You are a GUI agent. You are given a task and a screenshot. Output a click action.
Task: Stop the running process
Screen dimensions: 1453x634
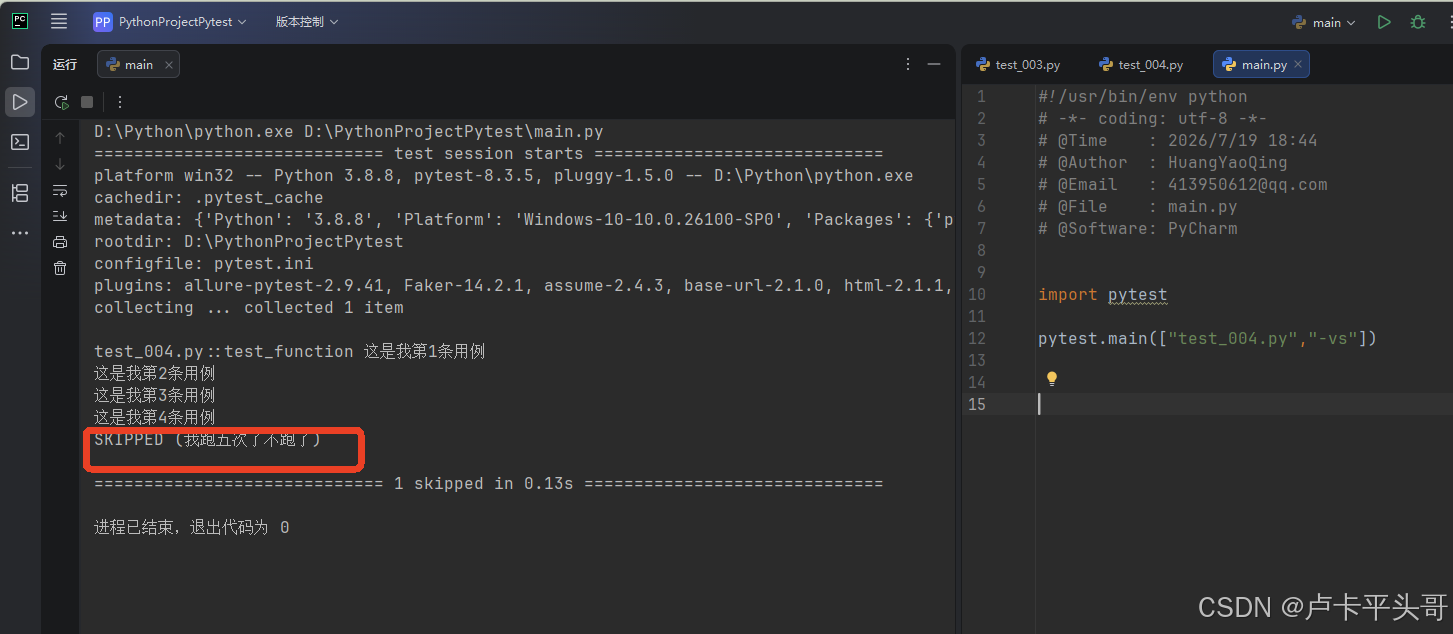tap(87, 102)
